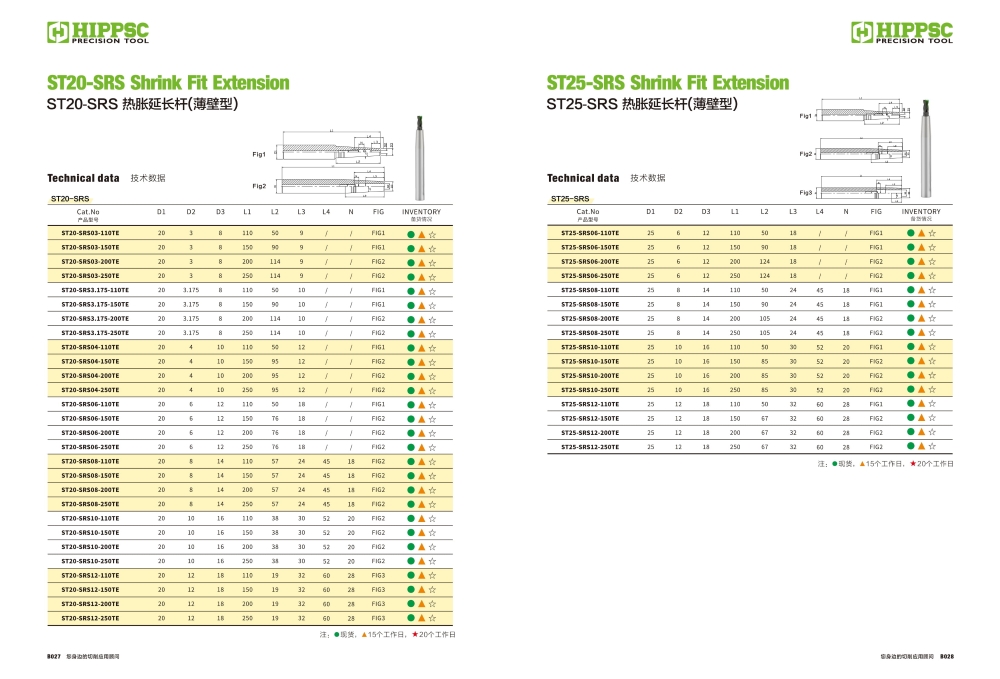Click the star icon in row ST20-SRS08-250TE
The image size is (1000, 679).
click(432, 504)
